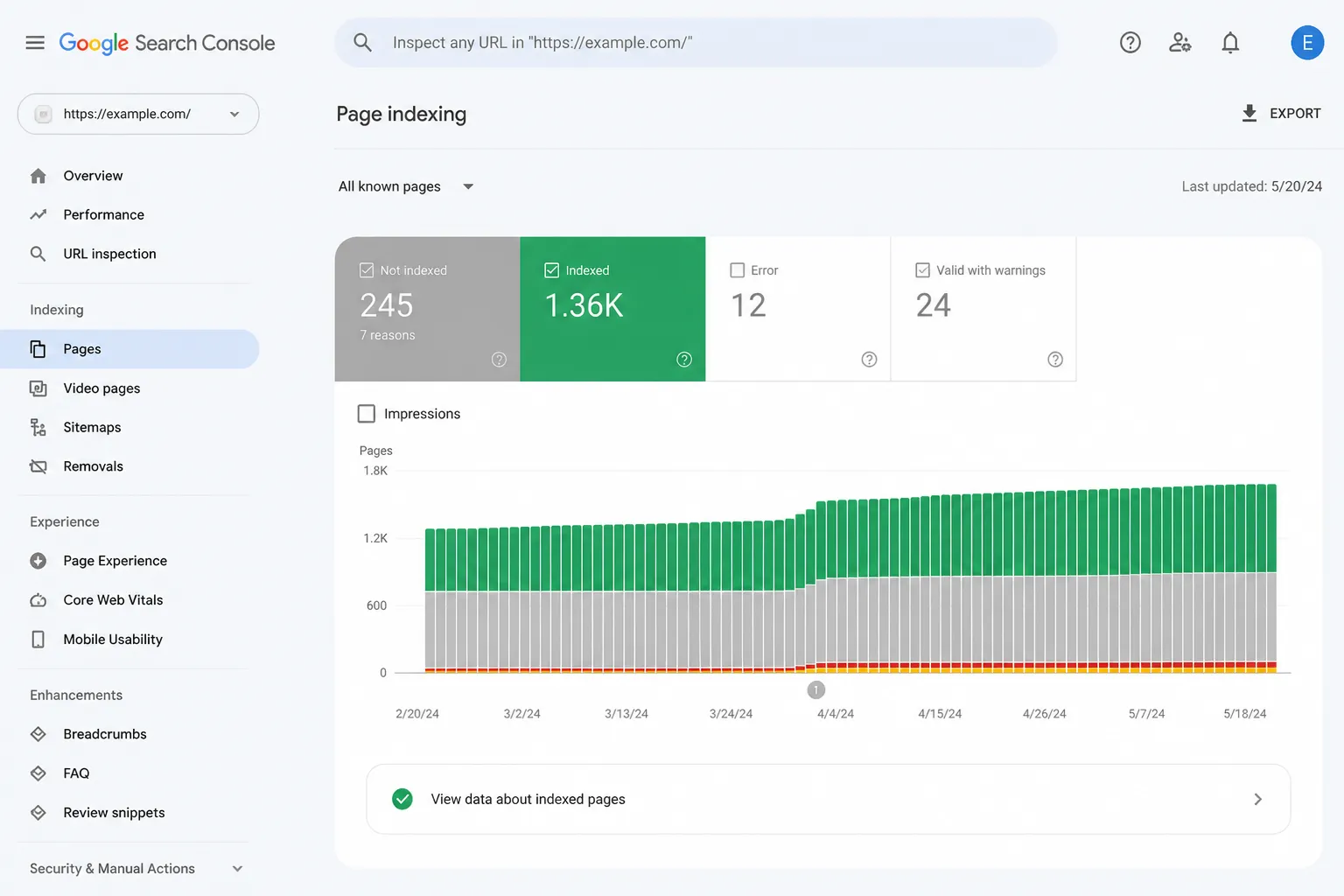Click the chart annotation marker 1
The image size is (1344, 896).
(x=815, y=690)
